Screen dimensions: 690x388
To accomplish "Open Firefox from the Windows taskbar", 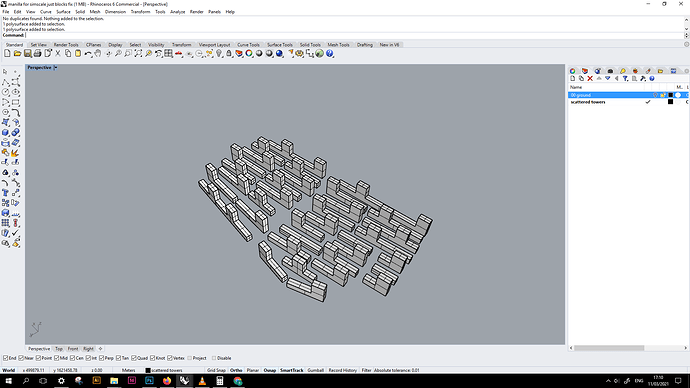I will 167,381.
